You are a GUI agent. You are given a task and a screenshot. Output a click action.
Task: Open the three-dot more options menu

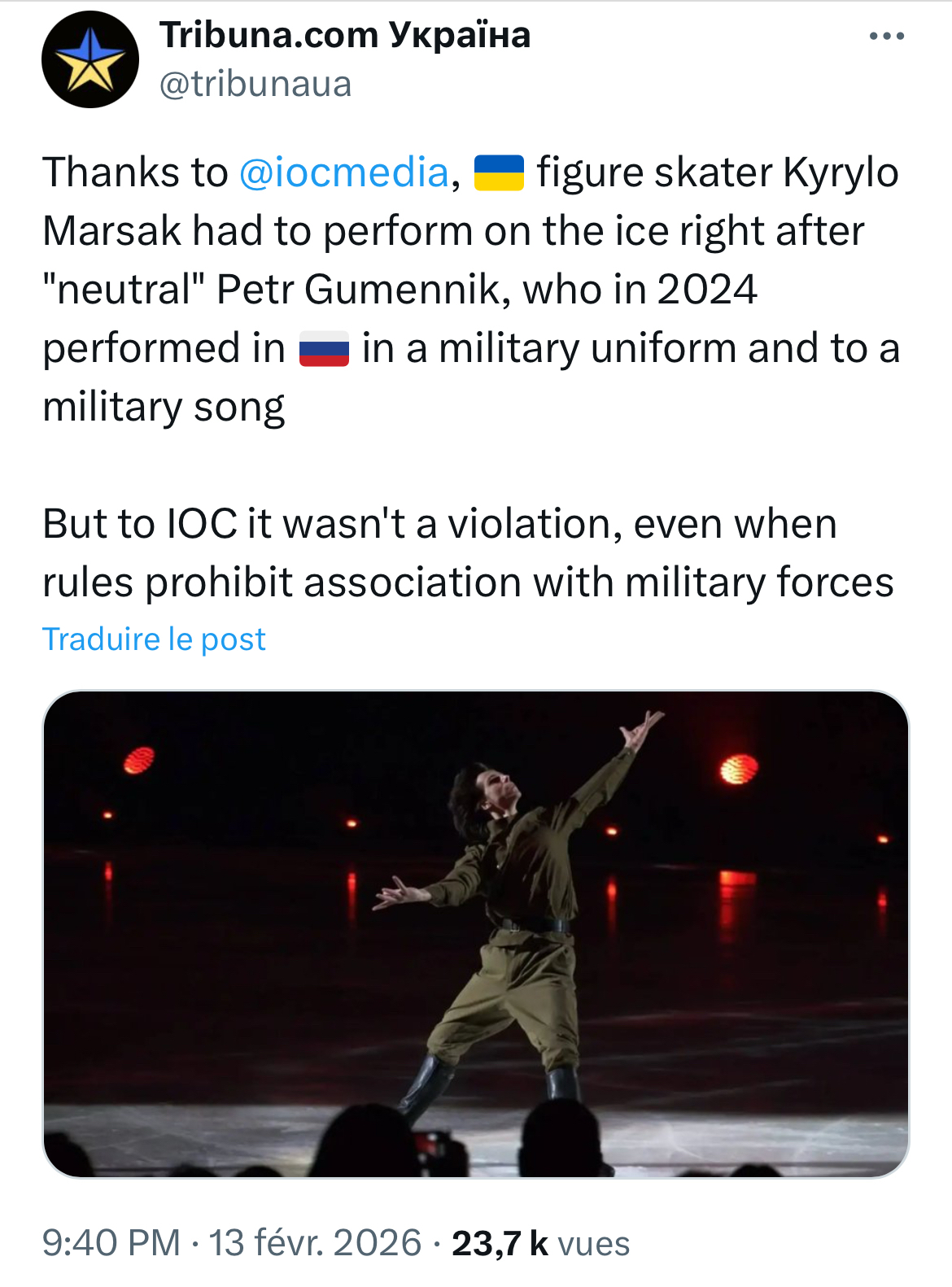886,37
